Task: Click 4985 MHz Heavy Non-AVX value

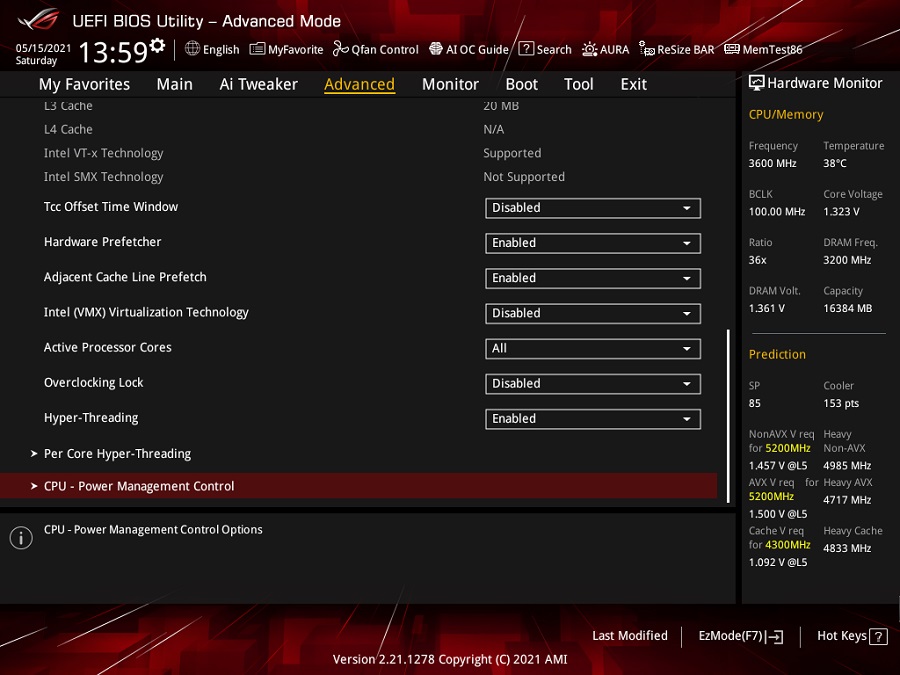Action: [847, 465]
